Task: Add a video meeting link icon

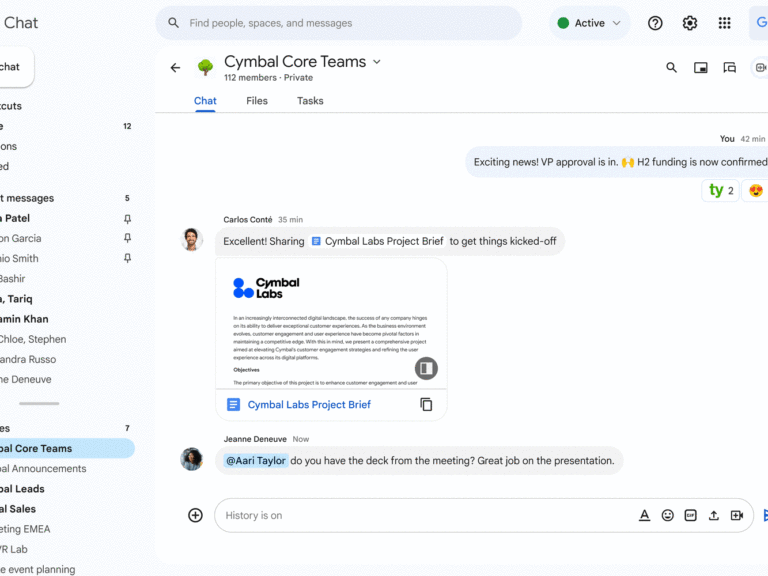Action: [x=737, y=515]
